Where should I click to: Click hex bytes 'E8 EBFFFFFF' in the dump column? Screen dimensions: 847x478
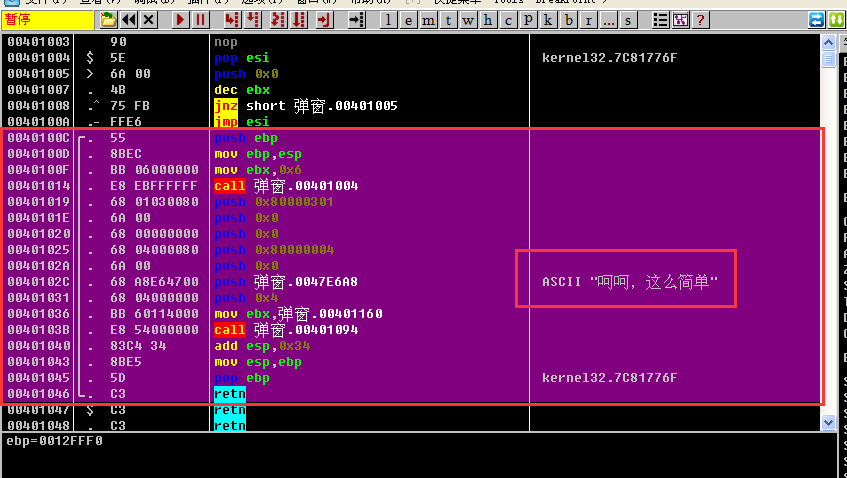(154, 186)
